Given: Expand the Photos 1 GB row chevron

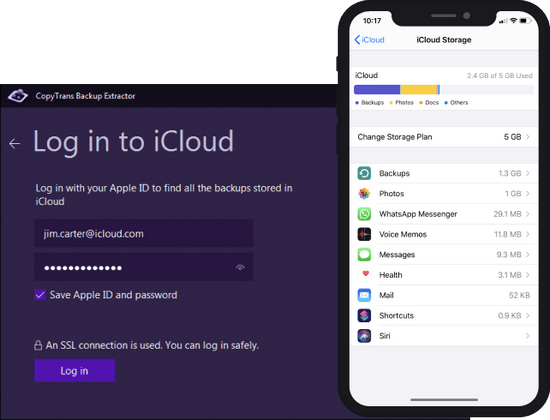Looking at the screenshot, I should tap(528, 194).
